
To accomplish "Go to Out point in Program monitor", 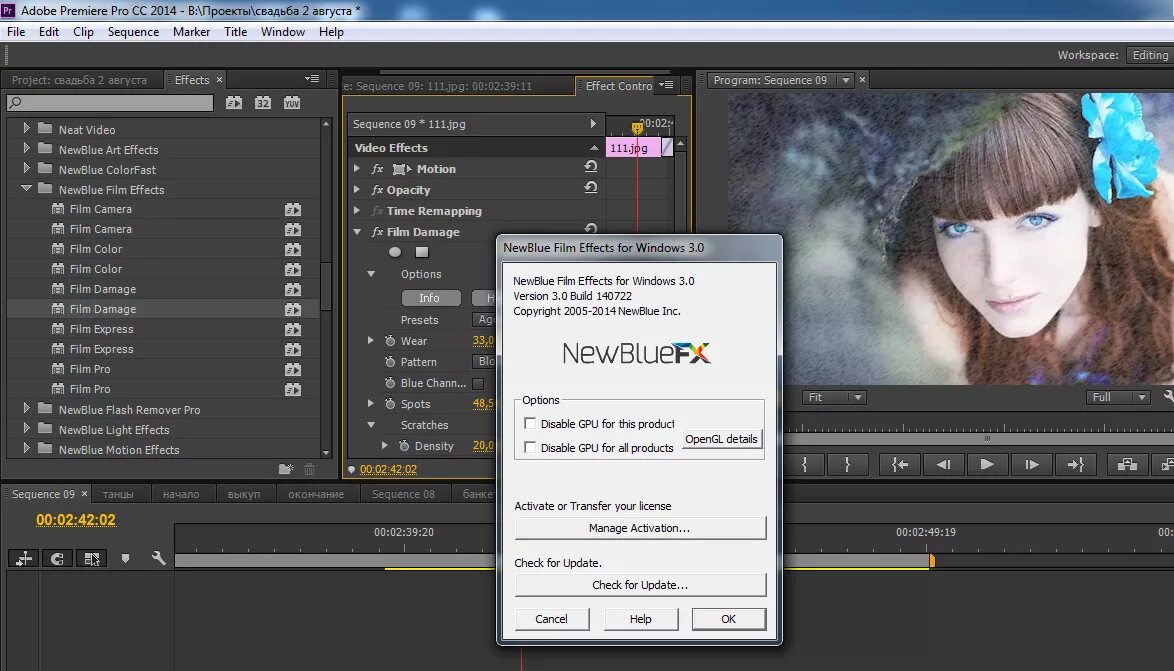I will click(1075, 464).
